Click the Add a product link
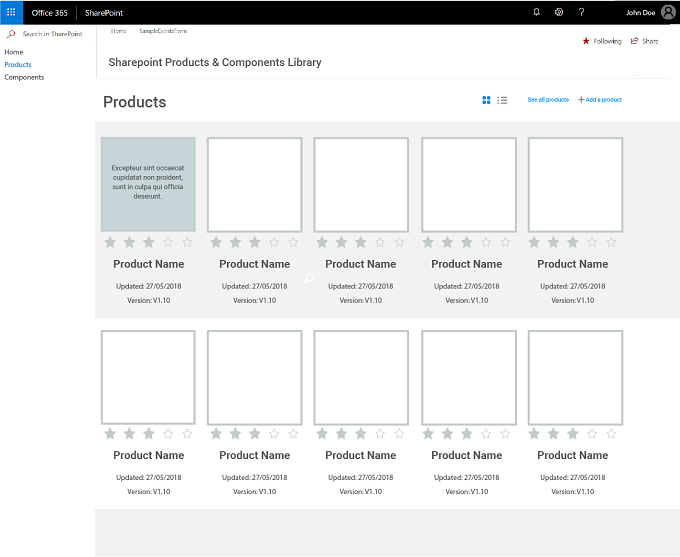The width and height of the screenshot is (680, 557). (600, 100)
